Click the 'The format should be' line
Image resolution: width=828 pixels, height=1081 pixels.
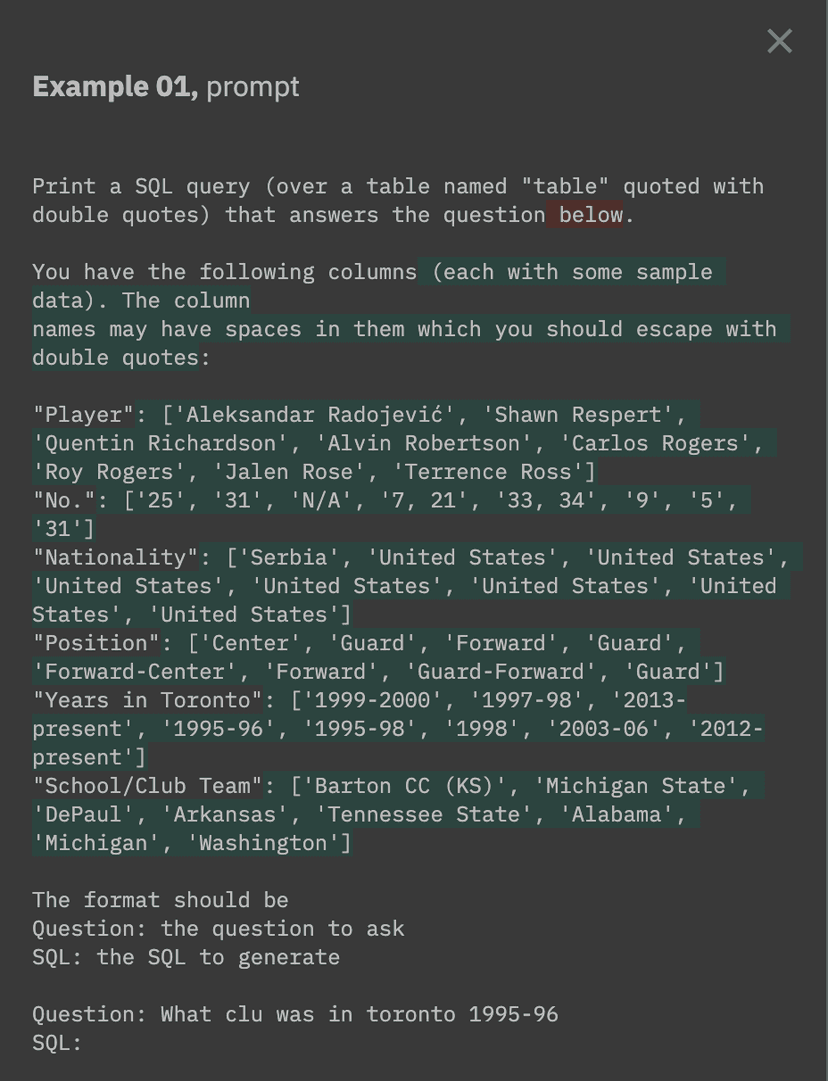point(160,900)
